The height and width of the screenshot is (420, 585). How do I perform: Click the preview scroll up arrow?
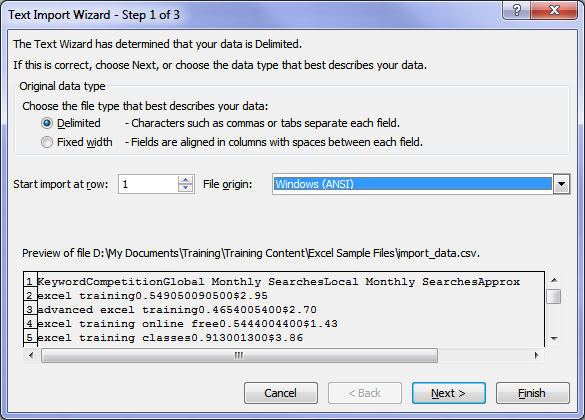tap(554, 280)
